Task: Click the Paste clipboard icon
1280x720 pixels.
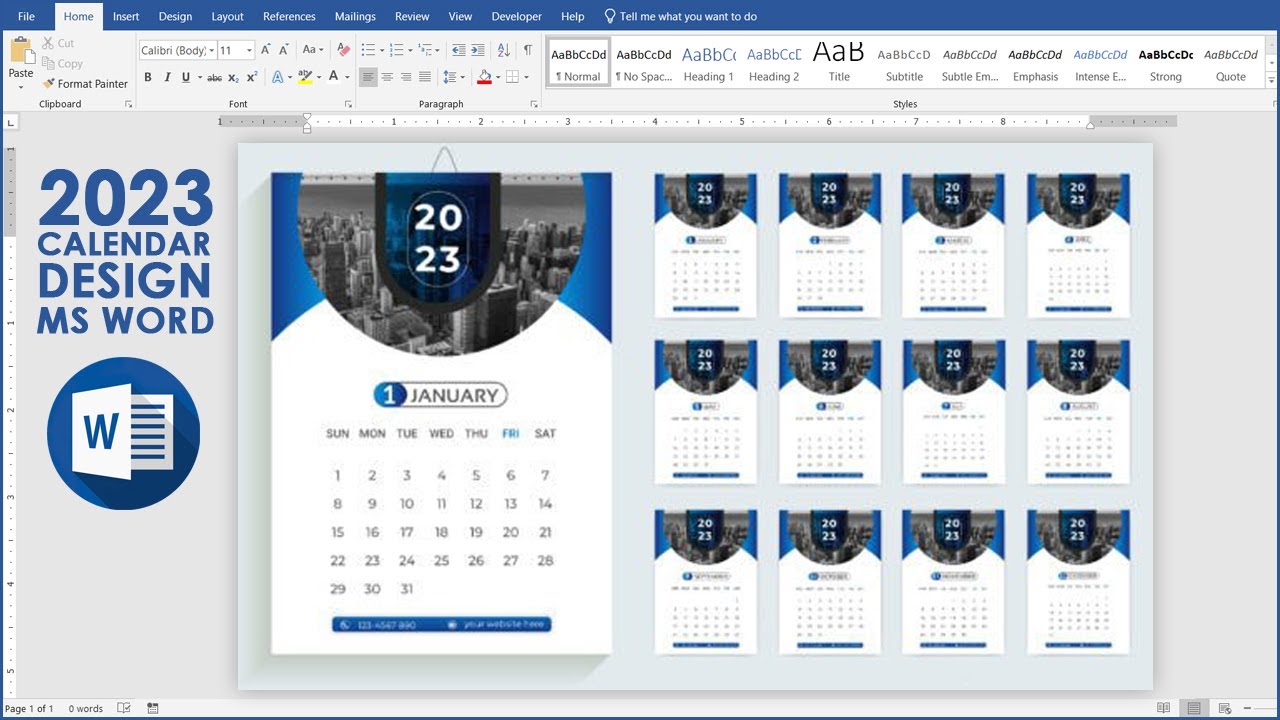Action: (x=21, y=50)
